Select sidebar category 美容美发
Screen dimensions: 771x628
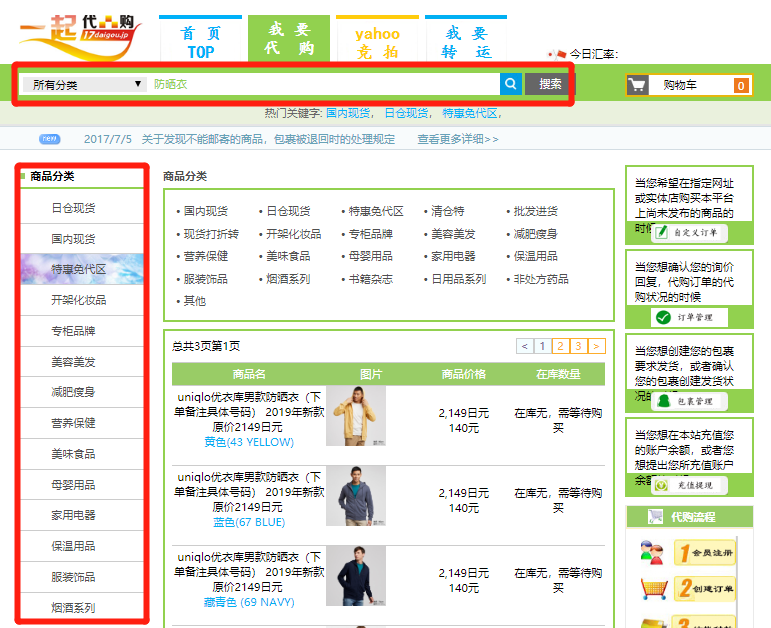[82, 362]
